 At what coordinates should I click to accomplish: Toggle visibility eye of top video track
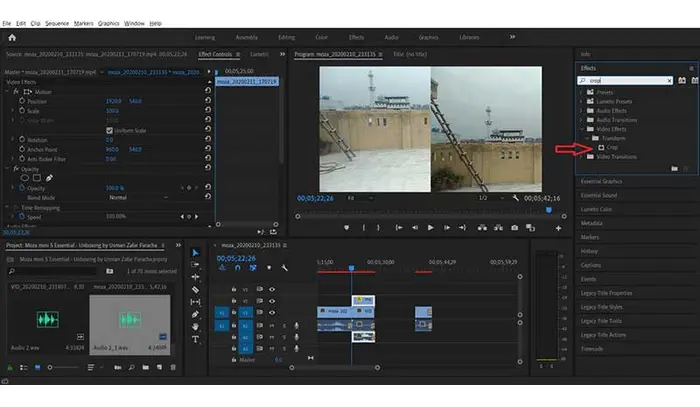(x=272, y=289)
